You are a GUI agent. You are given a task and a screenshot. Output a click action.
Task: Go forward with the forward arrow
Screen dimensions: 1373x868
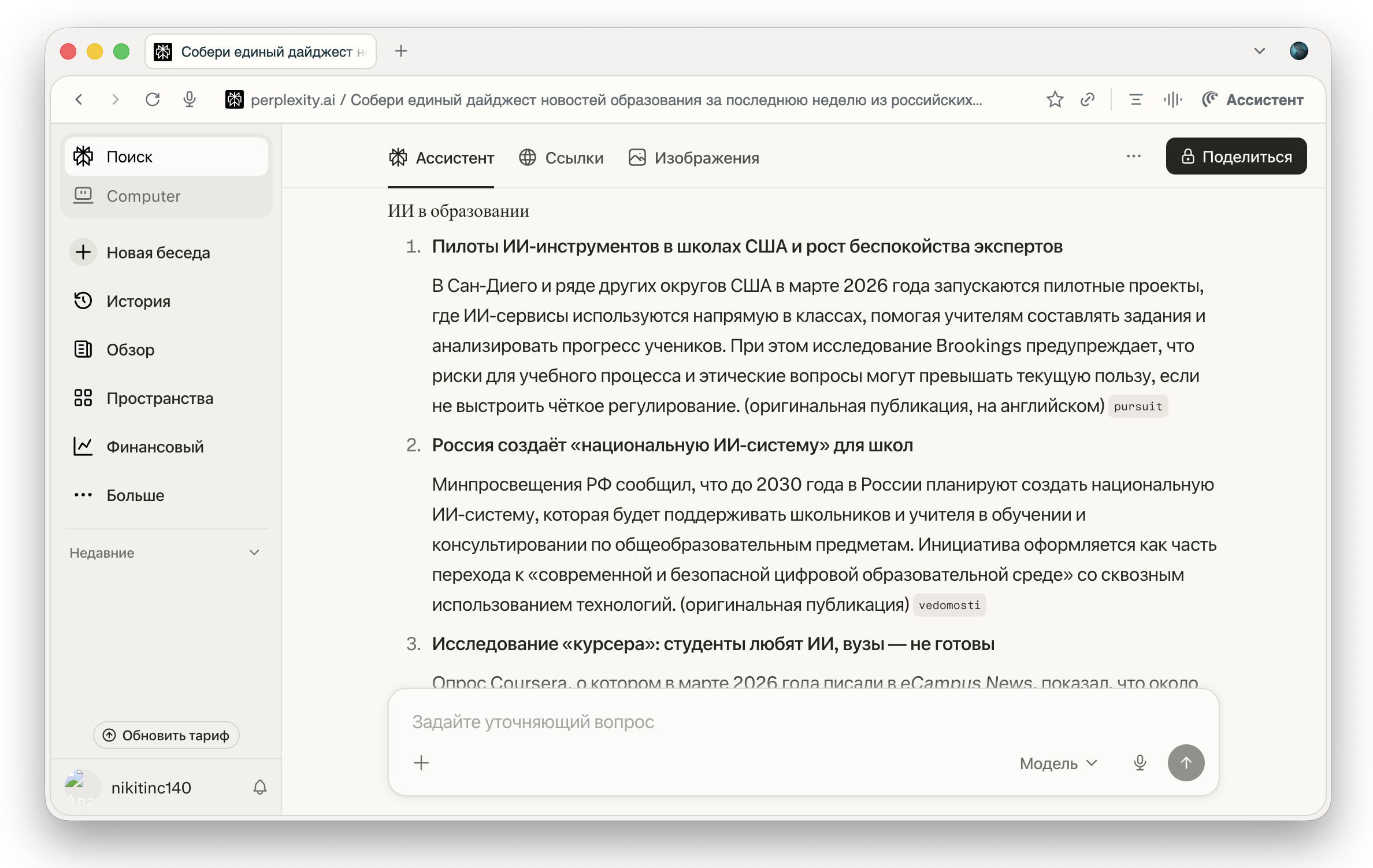click(116, 99)
